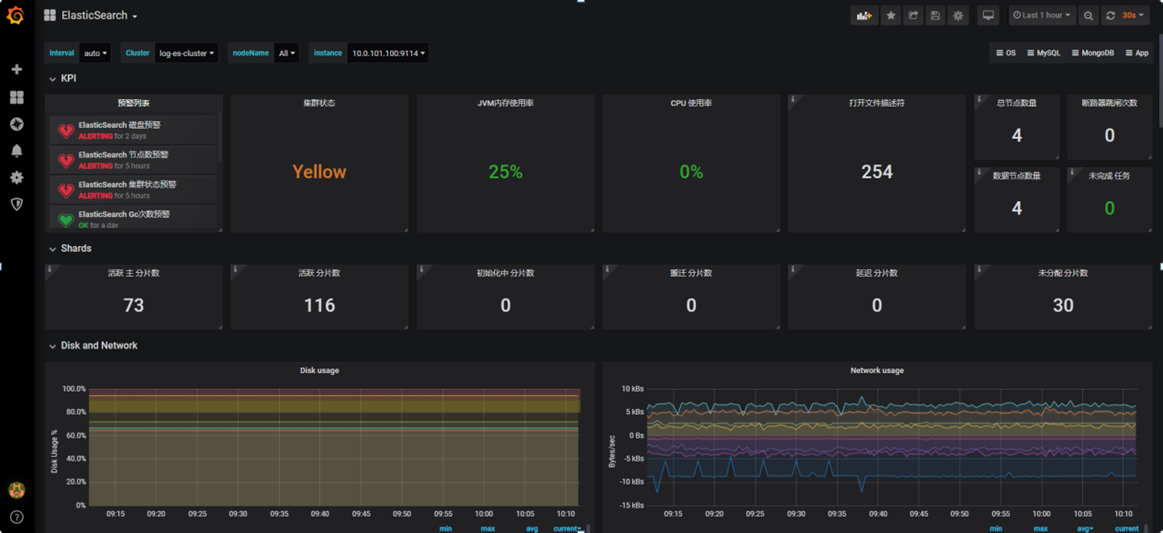
Task: Open the MongoDB dashboard link
Action: pyautogui.click(x=1093, y=53)
